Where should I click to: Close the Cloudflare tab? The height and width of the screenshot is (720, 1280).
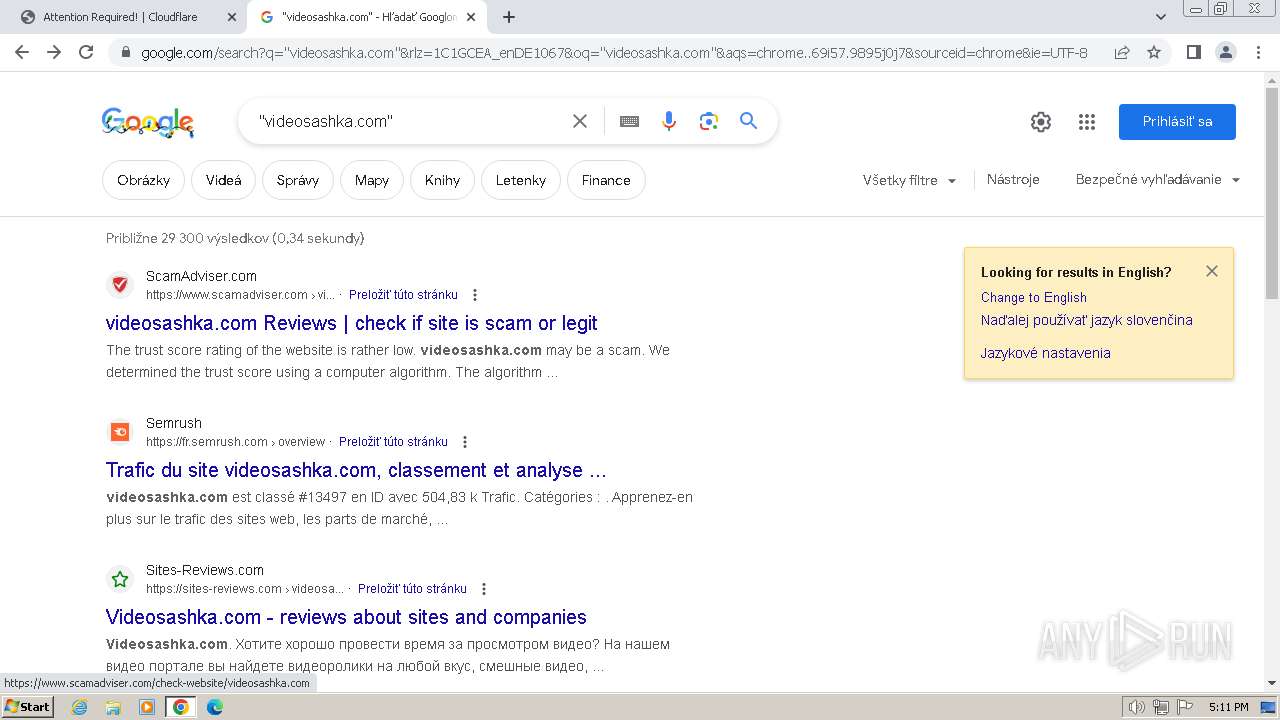point(231,17)
